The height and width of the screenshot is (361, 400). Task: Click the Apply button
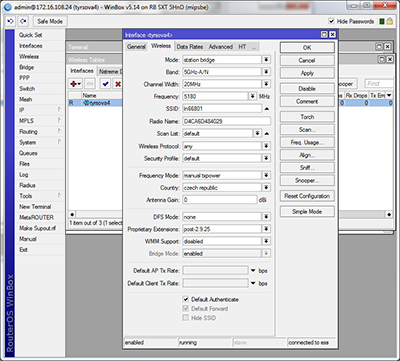coord(307,73)
